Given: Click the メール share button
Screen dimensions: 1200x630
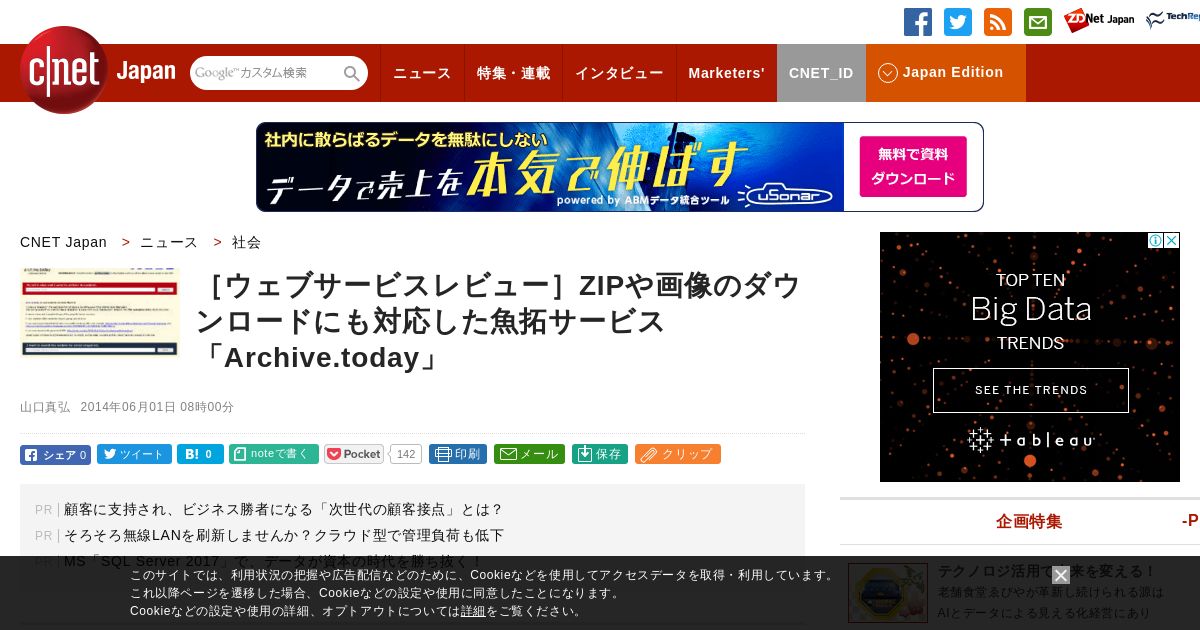Looking at the screenshot, I should (529, 454).
